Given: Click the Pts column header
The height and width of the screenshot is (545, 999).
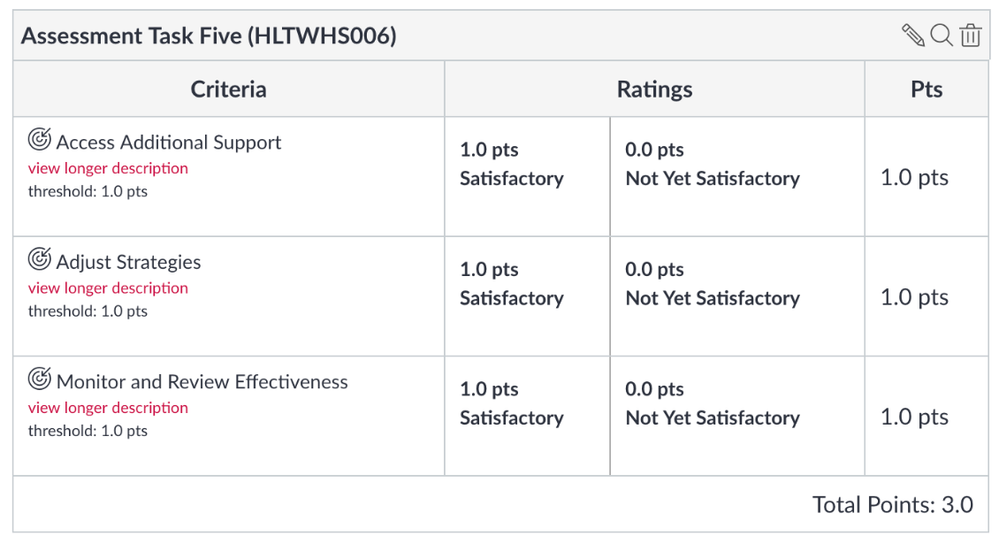Looking at the screenshot, I should (x=926, y=89).
